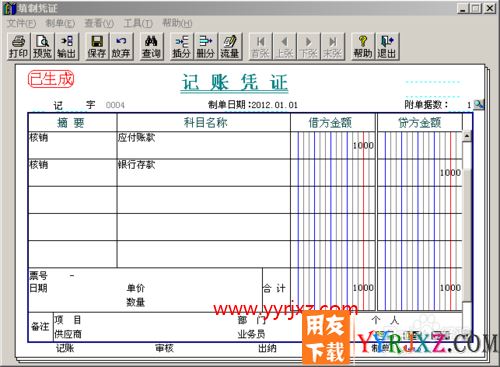This screenshot has width=500, height=367.
Task: Click the first row 核销 summary cell
Action: 72,145
